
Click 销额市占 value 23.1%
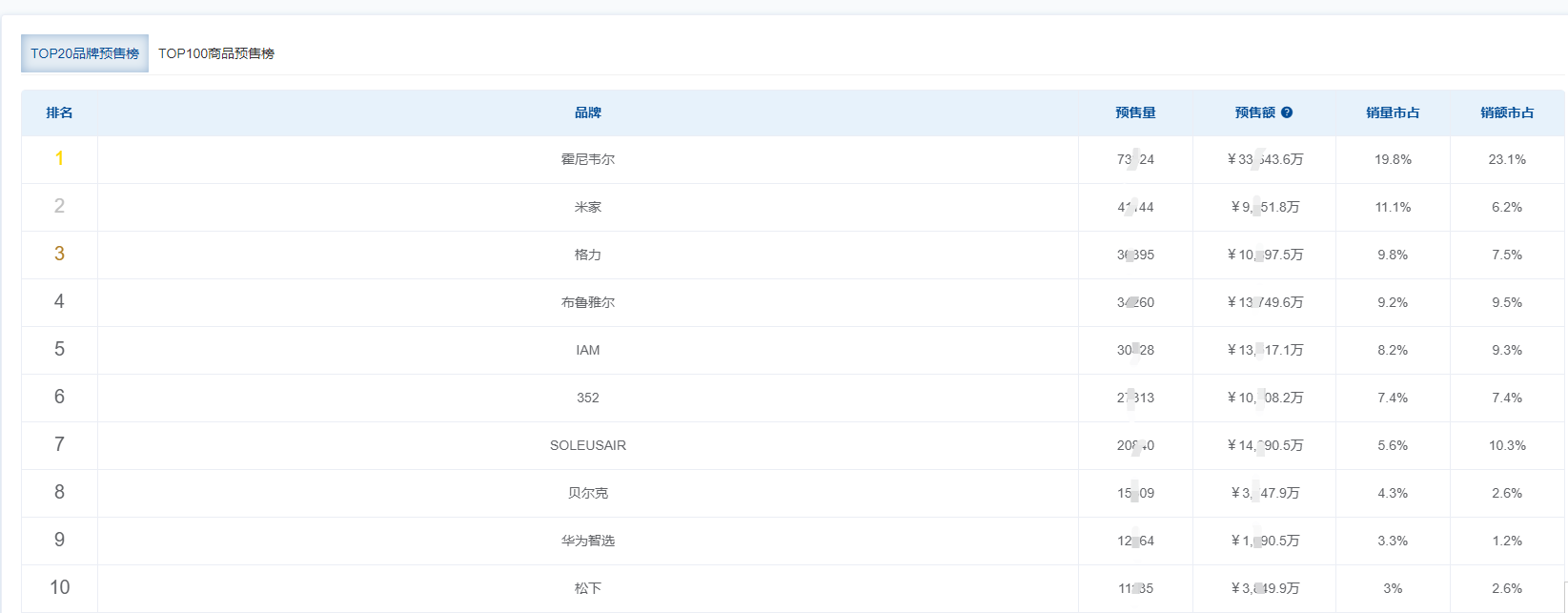click(1507, 159)
